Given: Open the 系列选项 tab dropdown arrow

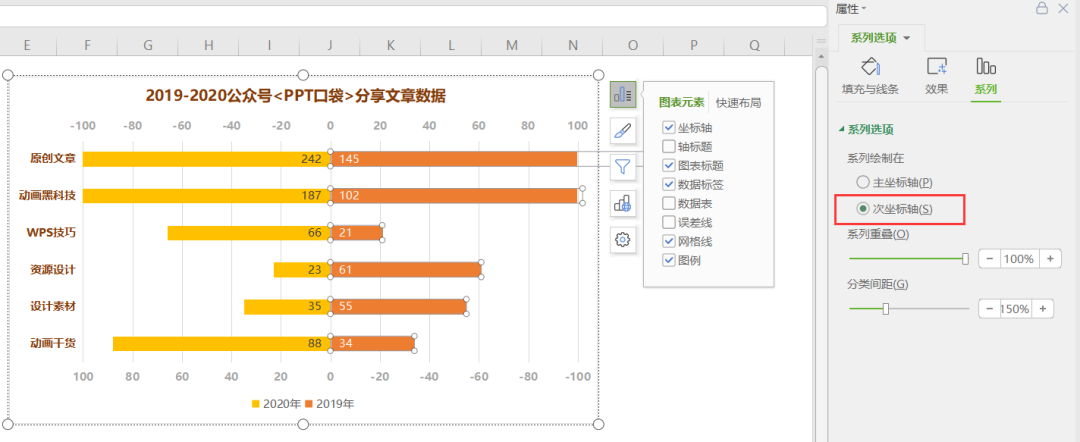Looking at the screenshot, I should pos(906,38).
